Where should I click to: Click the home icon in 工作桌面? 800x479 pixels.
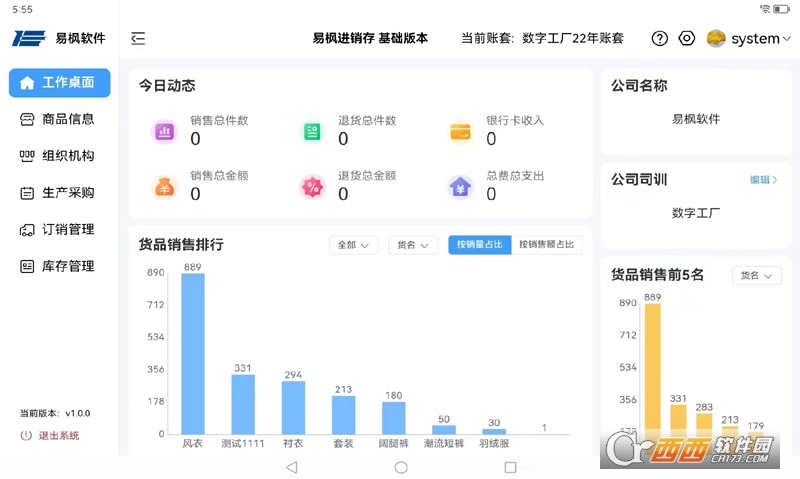tap(27, 83)
